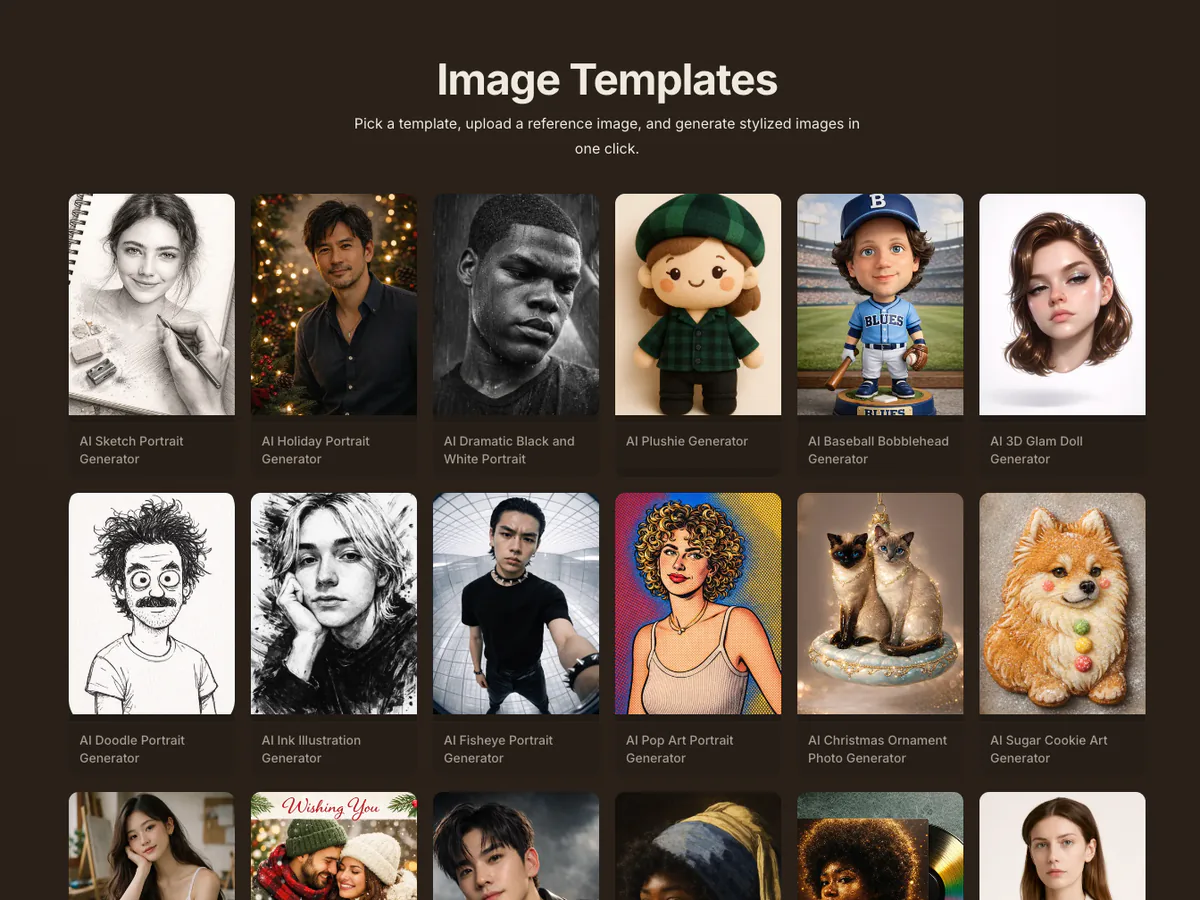Open the plain white background woman portrait template
This screenshot has width=1200, height=900.
(1062, 846)
